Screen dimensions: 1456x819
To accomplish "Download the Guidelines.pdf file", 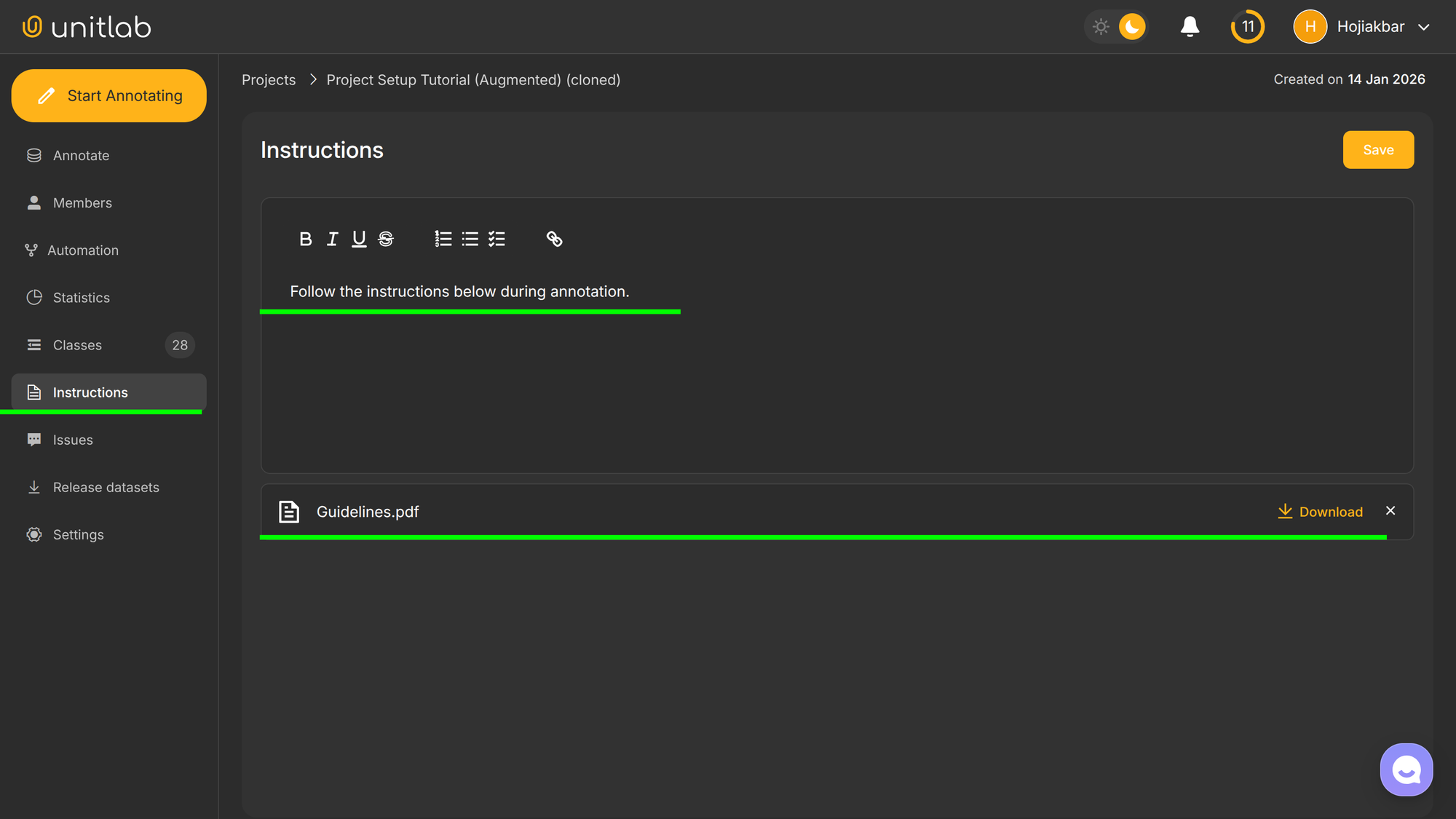I will [1319, 511].
